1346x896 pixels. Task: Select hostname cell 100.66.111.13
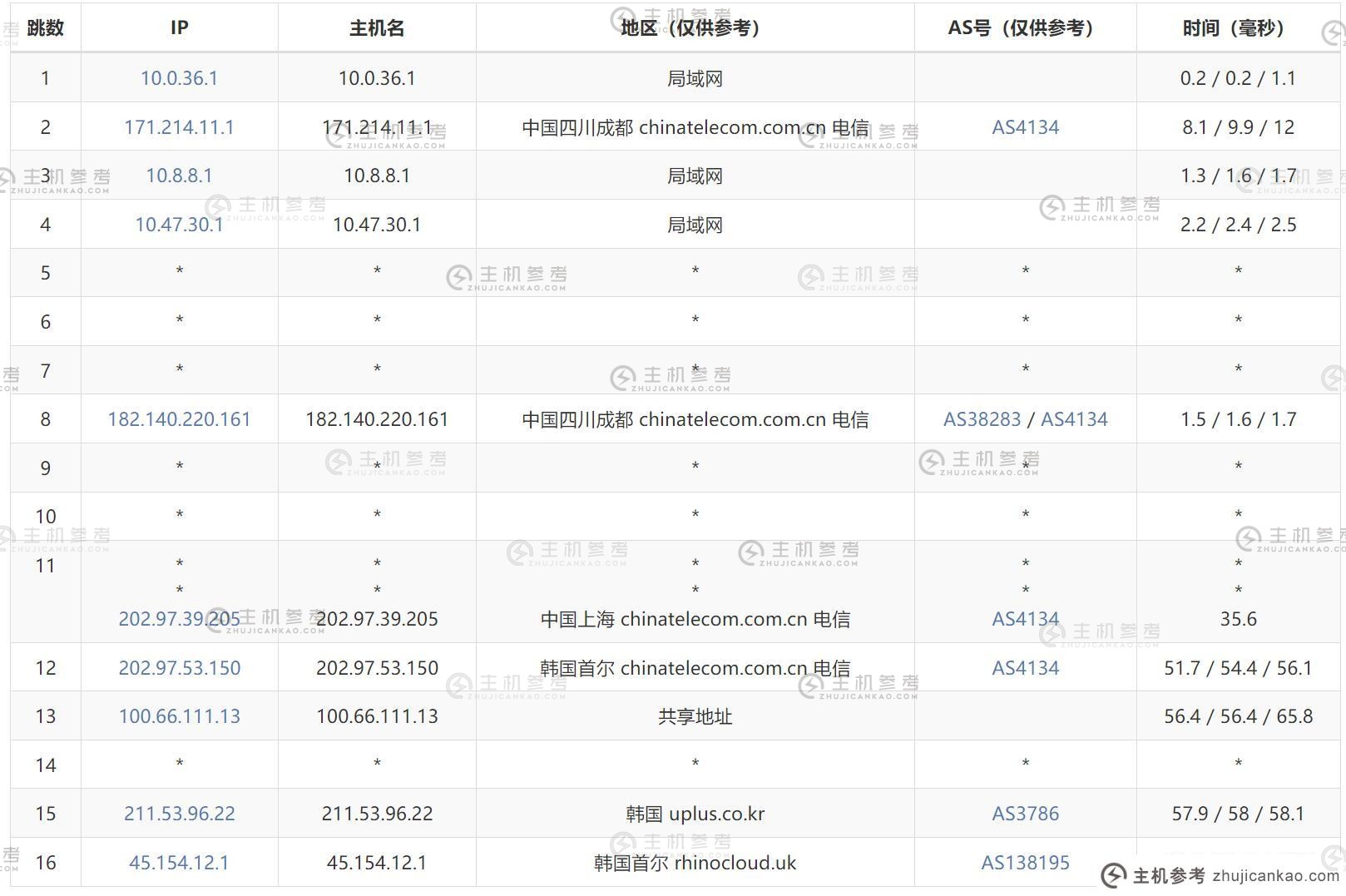[377, 716]
